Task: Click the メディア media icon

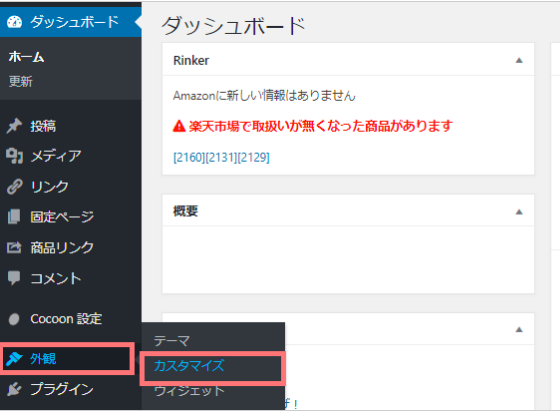Action: click(14, 156)
